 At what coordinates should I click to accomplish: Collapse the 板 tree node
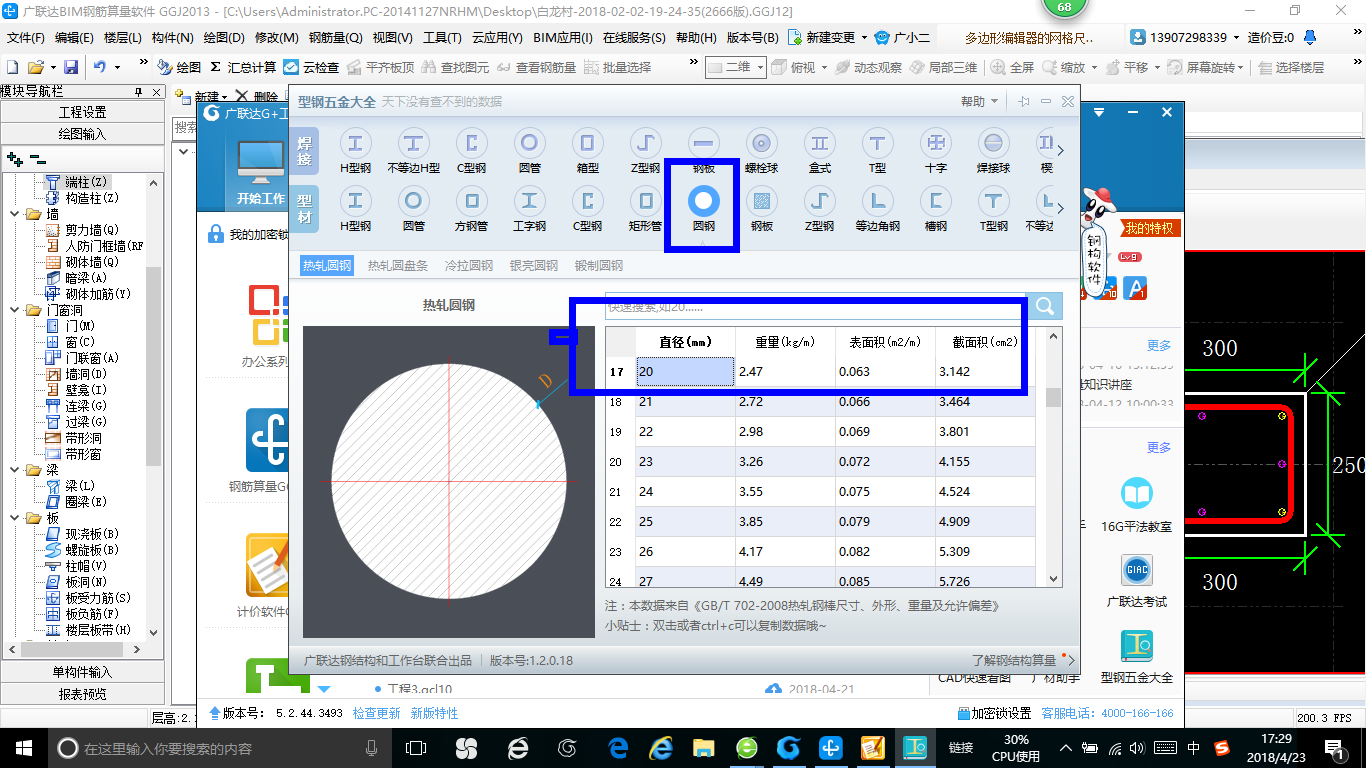tap(14, 518)
